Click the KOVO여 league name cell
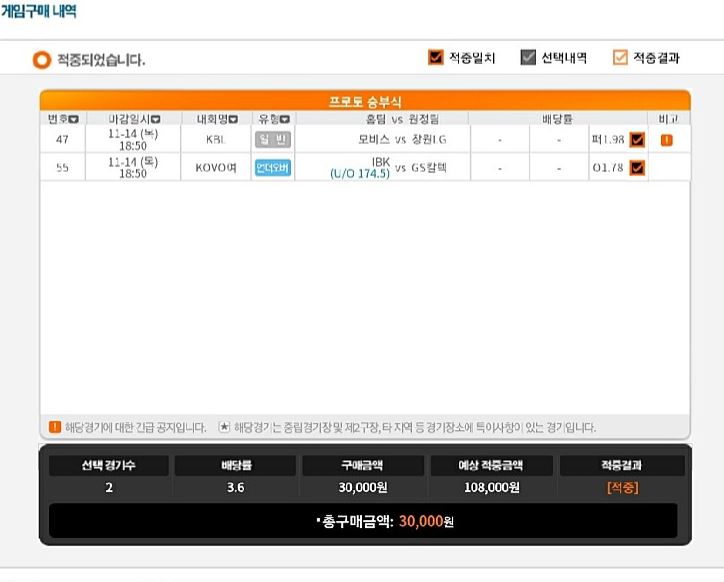The width and height of the screenshot is (724, 582). point(216,168)
